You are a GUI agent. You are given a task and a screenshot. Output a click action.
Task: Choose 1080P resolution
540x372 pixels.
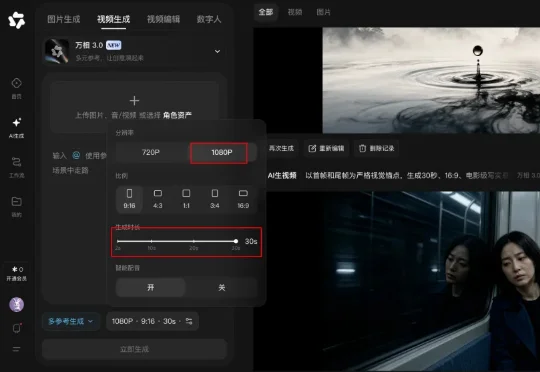222,153
